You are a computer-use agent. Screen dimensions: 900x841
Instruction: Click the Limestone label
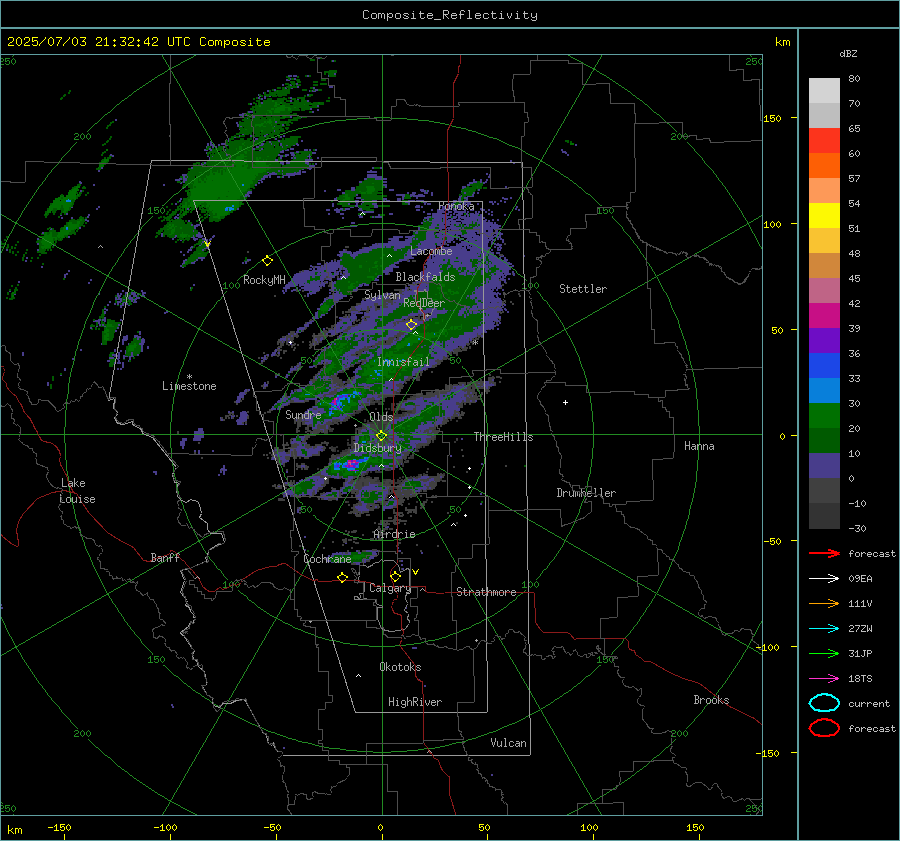(x=189, y=386)
